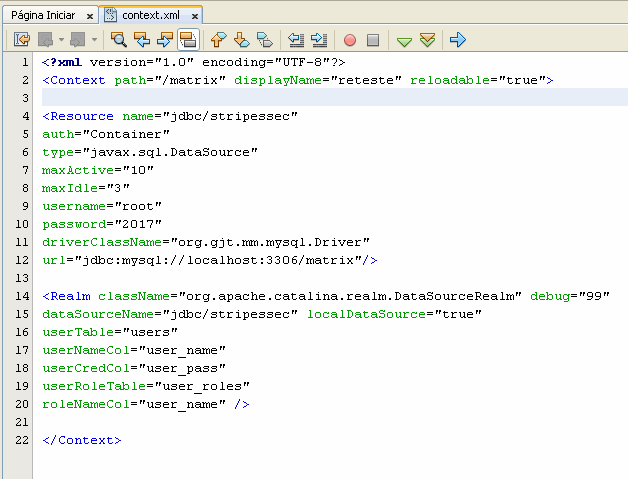Image resolution: width=628 pixels, height=479 pixels.
Task: Click displayName="reteste" attribute
Action: (x=318, y=80)
